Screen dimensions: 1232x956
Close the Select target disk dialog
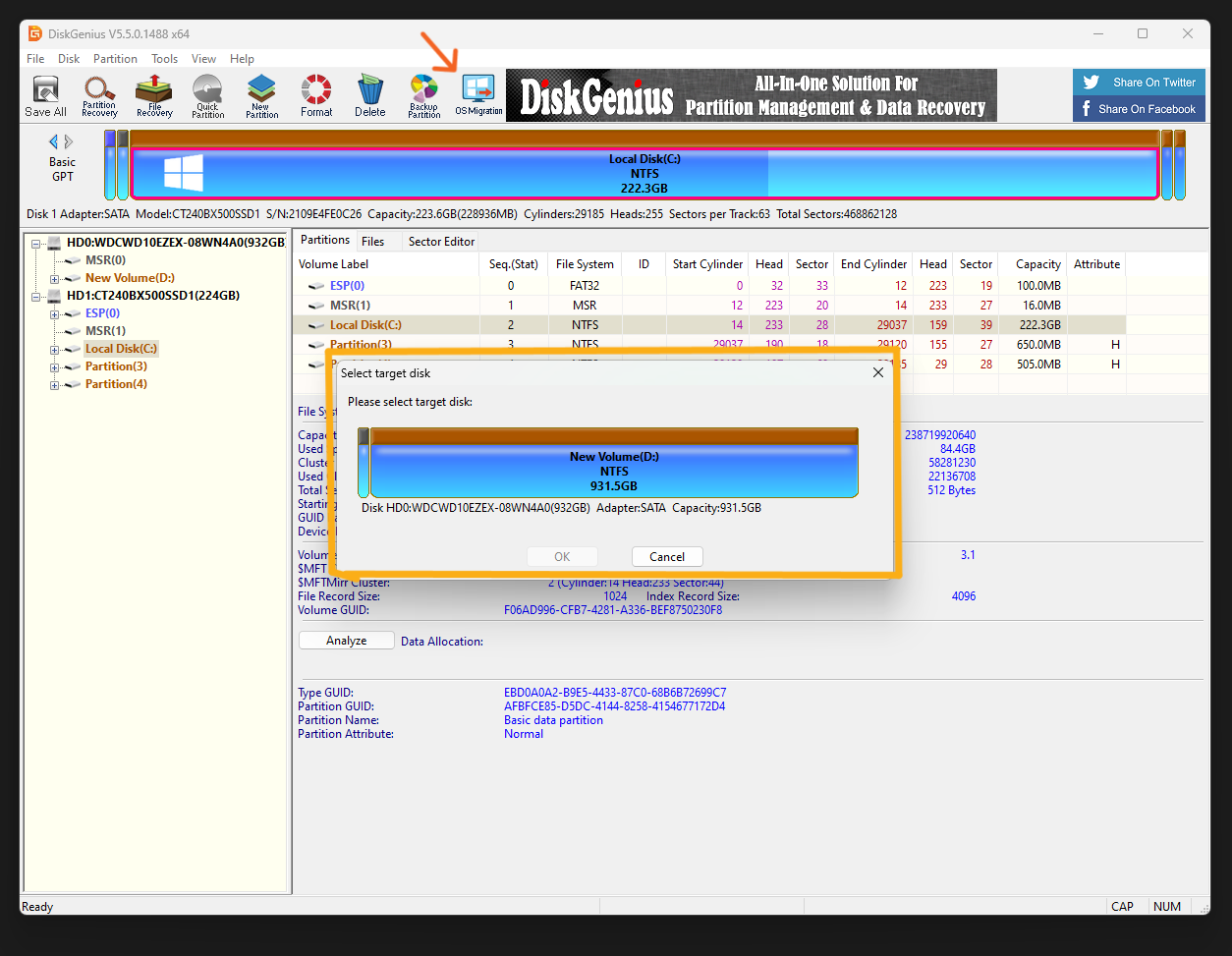click(x=878, y=372)
